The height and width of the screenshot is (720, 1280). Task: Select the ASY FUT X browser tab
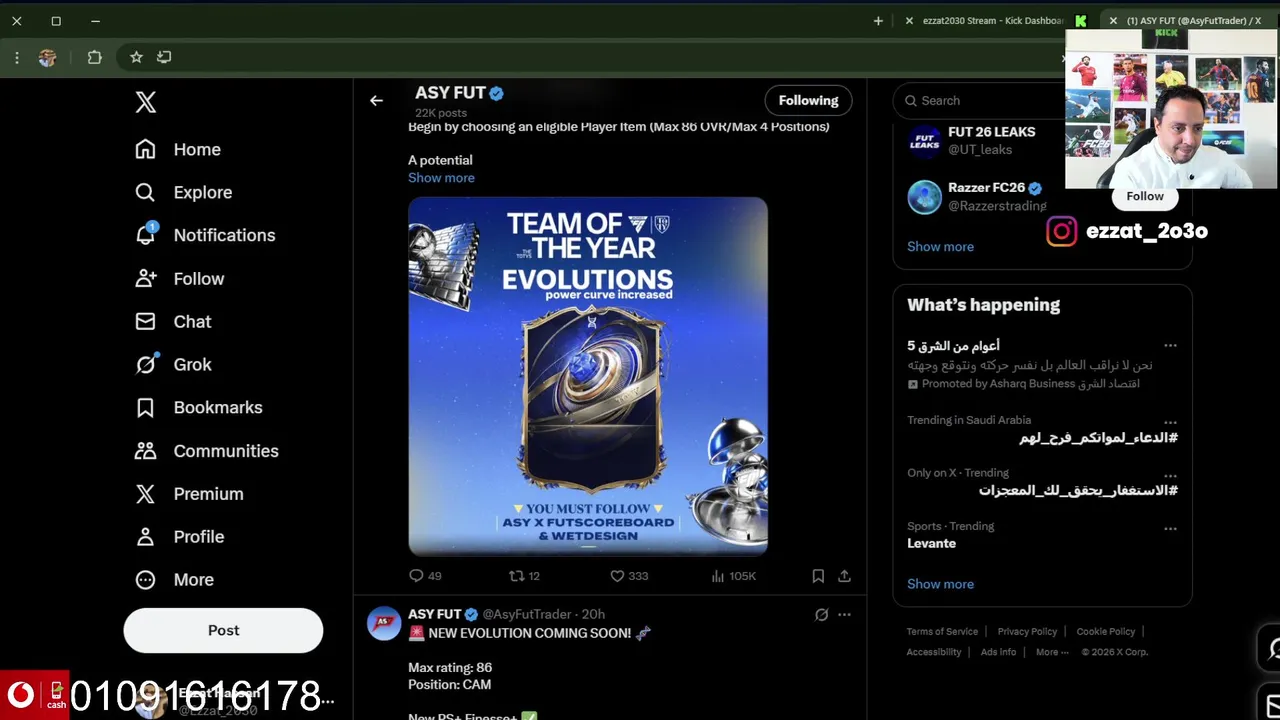coord(1193,20)
